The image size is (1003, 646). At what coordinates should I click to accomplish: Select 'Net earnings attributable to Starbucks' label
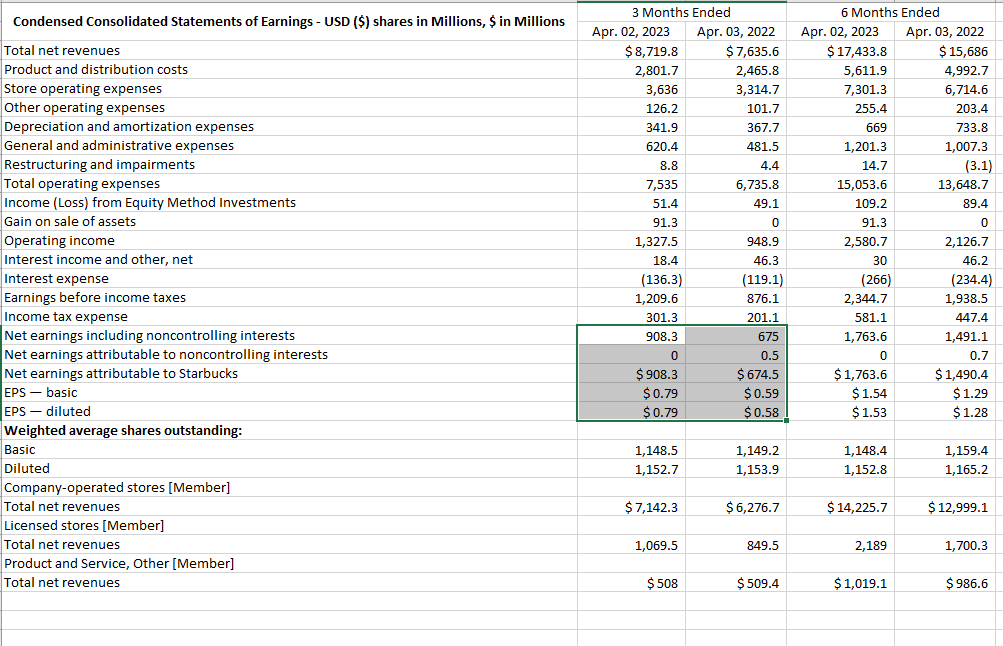(x=121, y=374)
